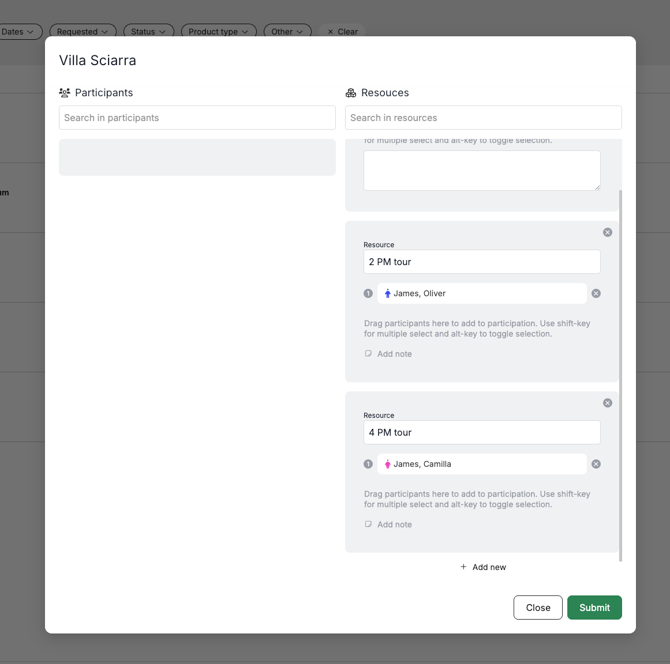670x664 pixels.
Task: Edit the 2 PM tour resource name
Action: pyautogui.click(x=482, y=262)
